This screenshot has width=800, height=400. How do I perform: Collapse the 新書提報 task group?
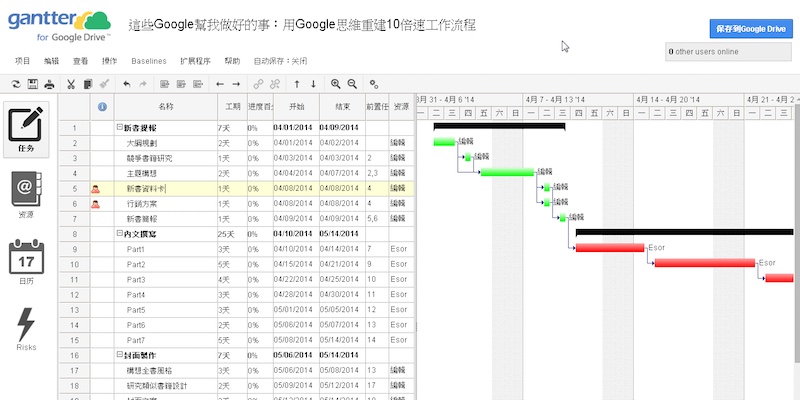tap(119, 128)
